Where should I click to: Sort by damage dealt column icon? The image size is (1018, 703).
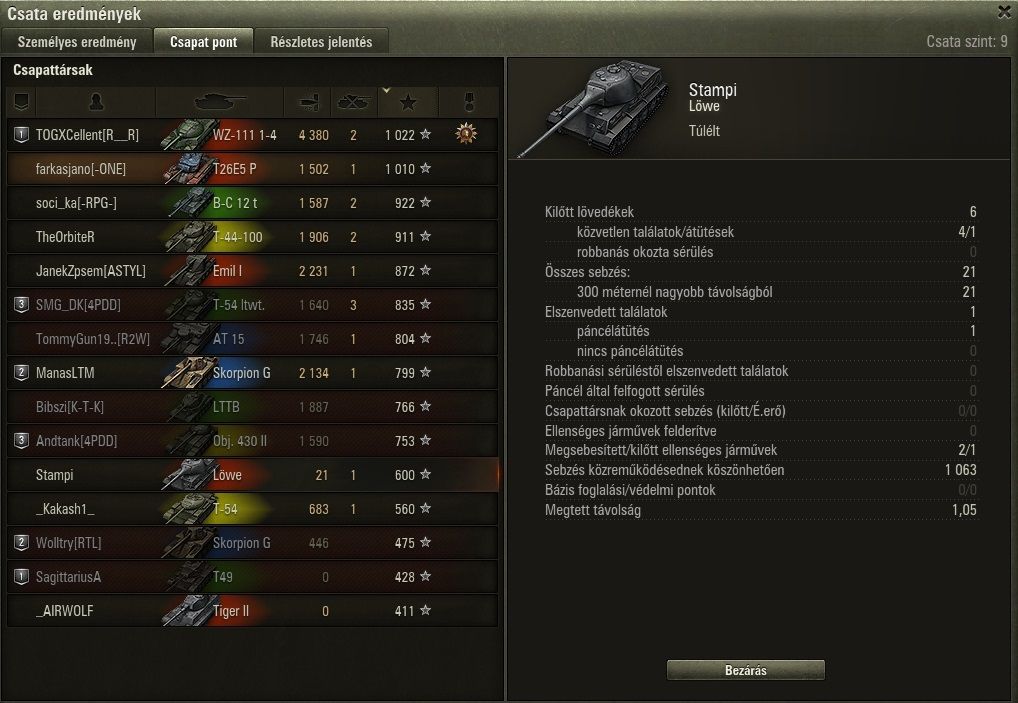click(x=308, y=102)
